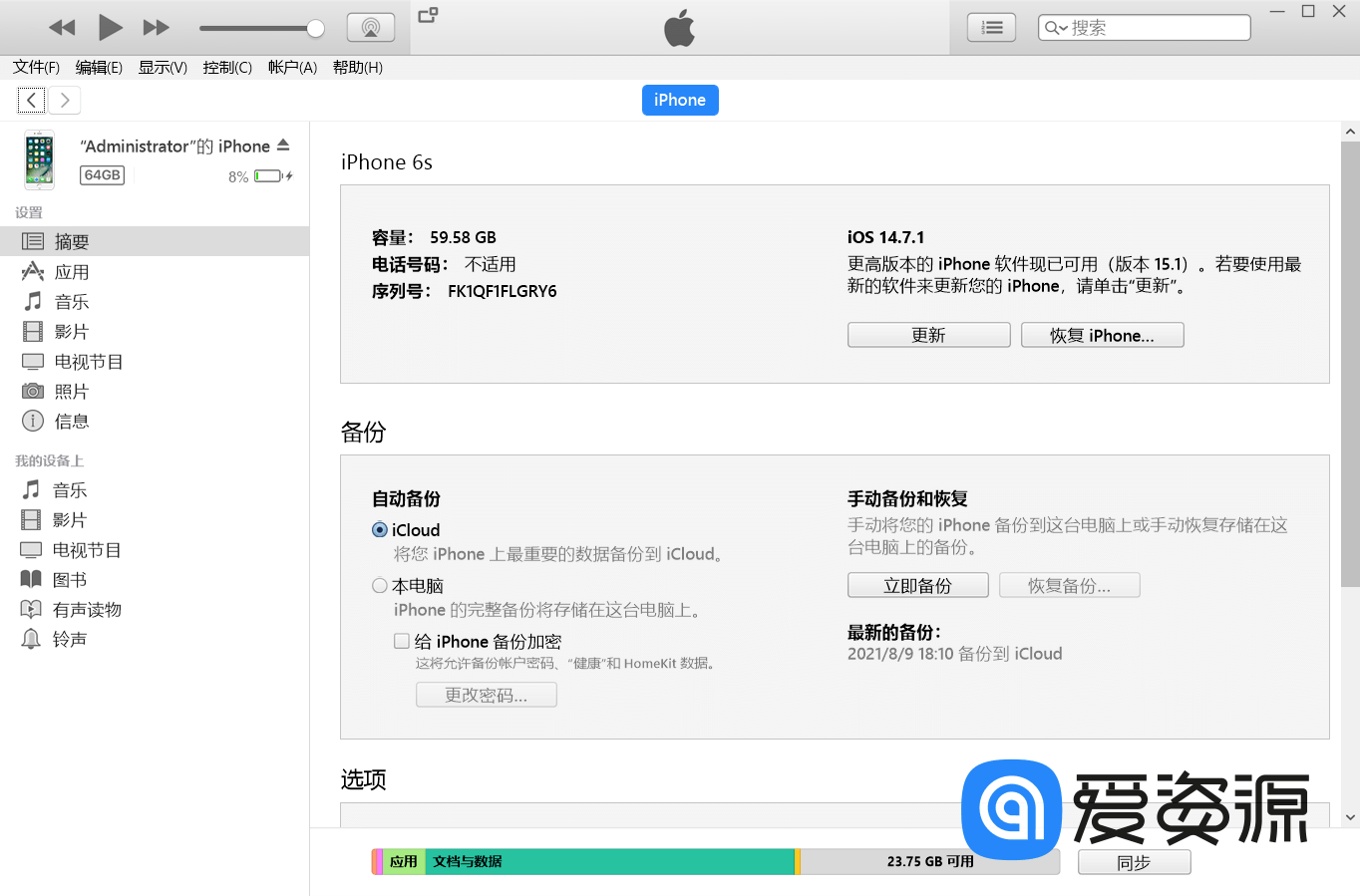Enable 给 iPhone 备份加密
Image resolution: width=1360 pixels, height=896 pixels.
(402, 641)
